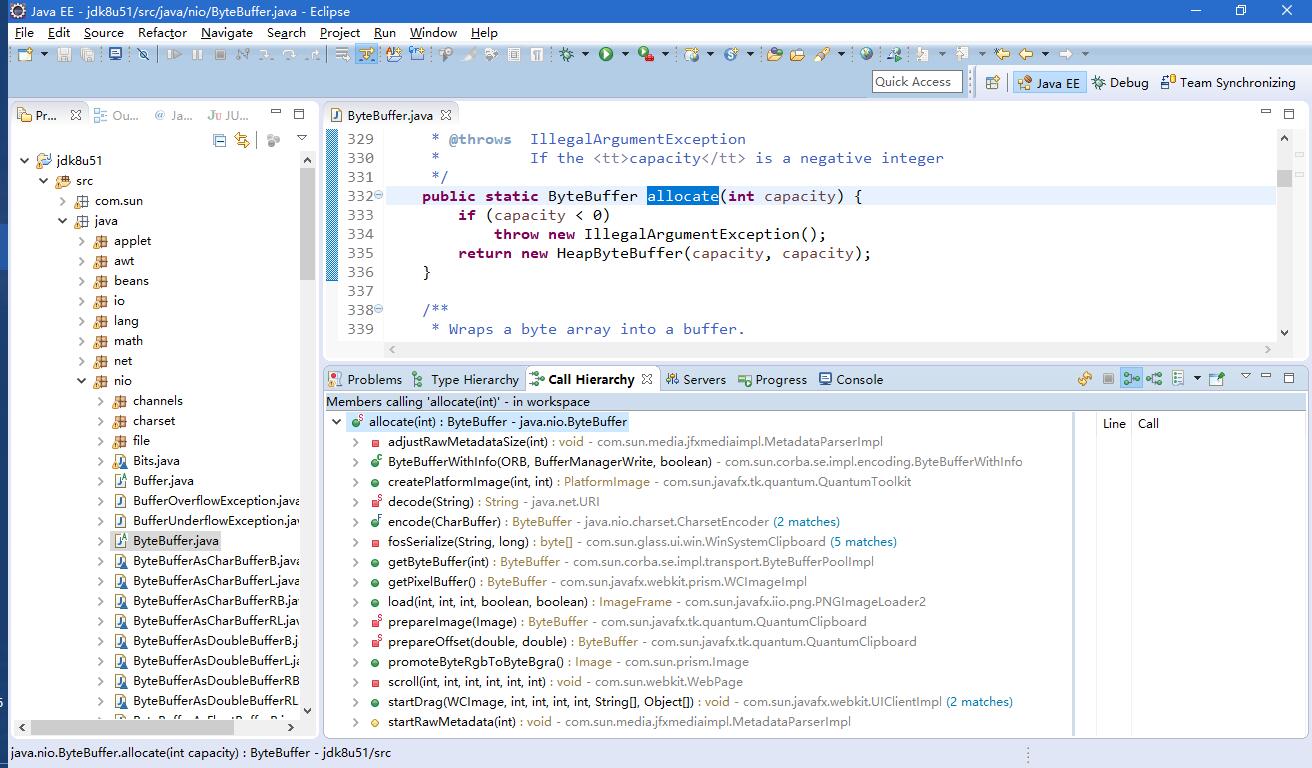
Task: Open the Run launch dropdown arrow
Action: pyautogui.click(x=625, y=54)
